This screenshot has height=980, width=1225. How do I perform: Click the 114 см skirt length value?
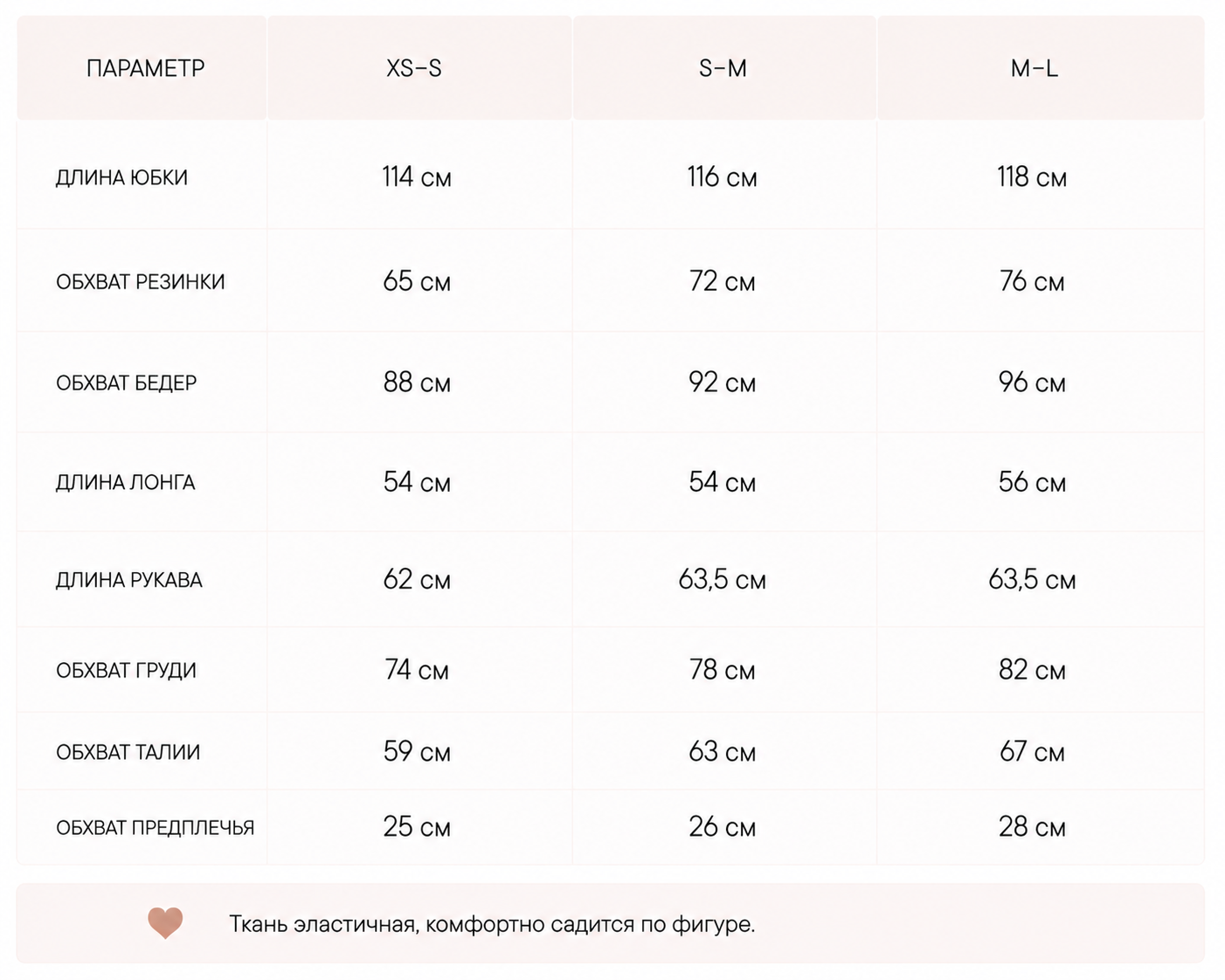point(417,177)
